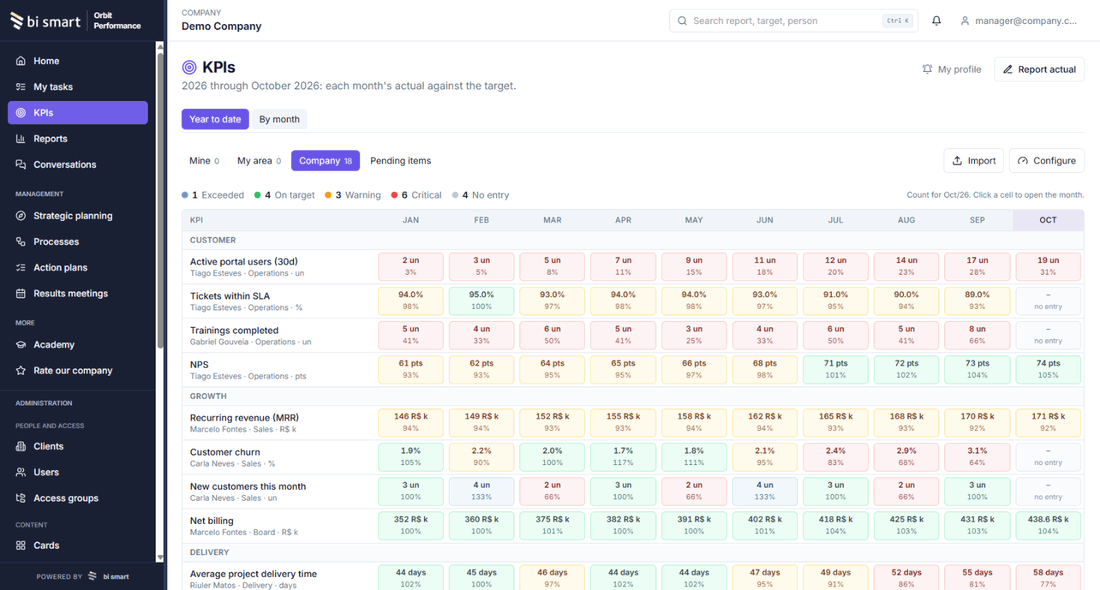Open NPS May cell 66 pts
The image size is (1100, 590).
click(694, 370)
